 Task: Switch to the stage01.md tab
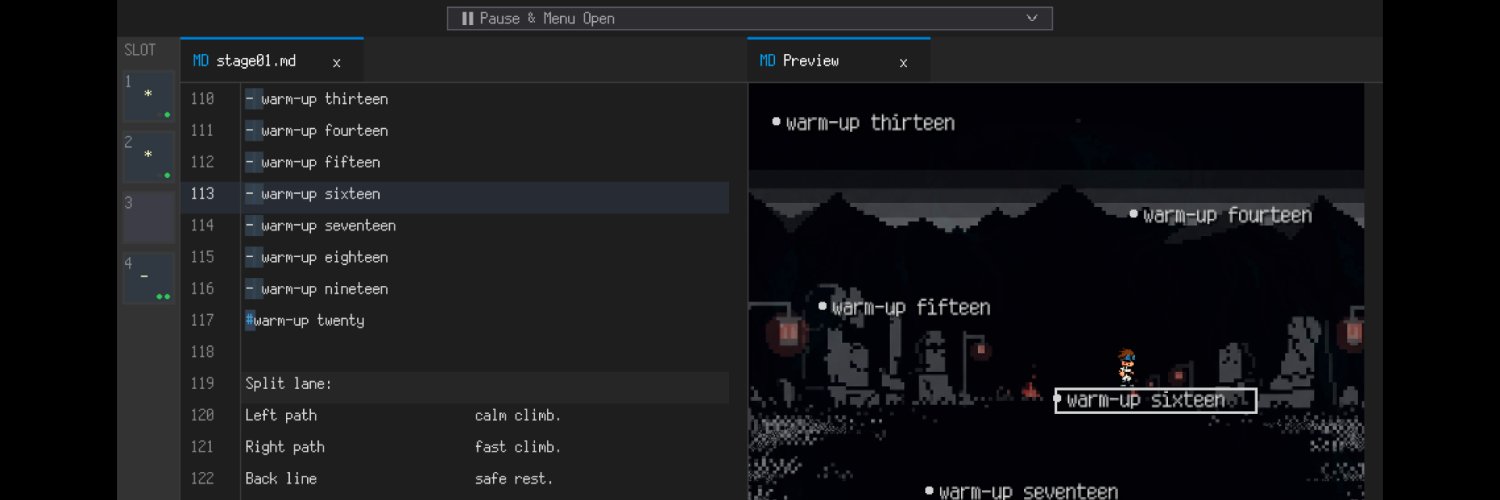pyautogui.click(x=271, y=61)
